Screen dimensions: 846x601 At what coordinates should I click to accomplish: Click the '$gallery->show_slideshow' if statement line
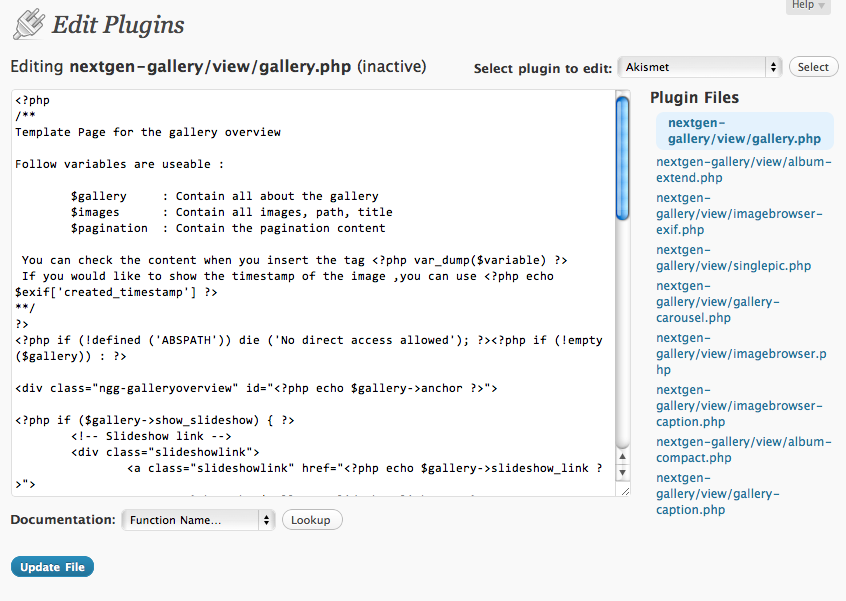point(155,420)
